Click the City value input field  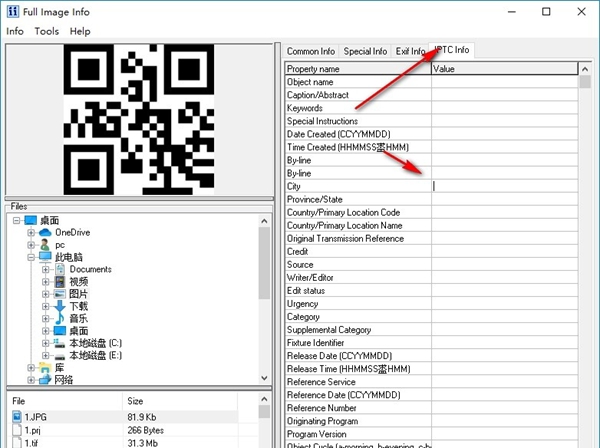(x=505, y=186)
